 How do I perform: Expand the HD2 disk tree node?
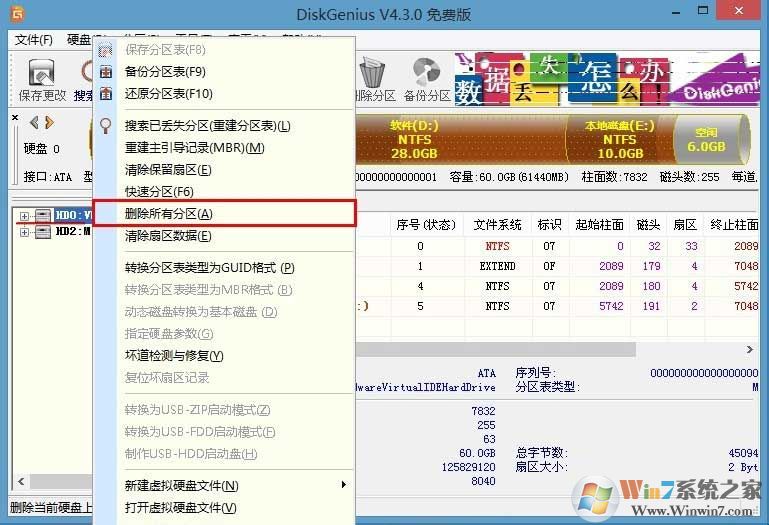coord(25,232)
